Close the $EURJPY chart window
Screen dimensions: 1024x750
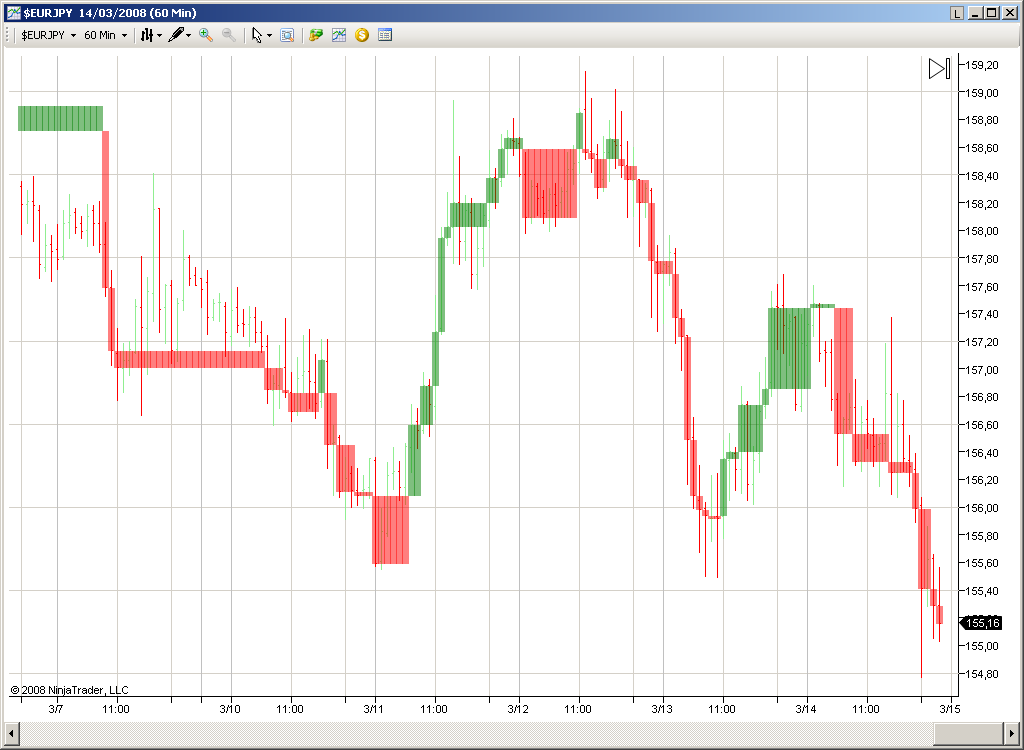point(1008,13)
